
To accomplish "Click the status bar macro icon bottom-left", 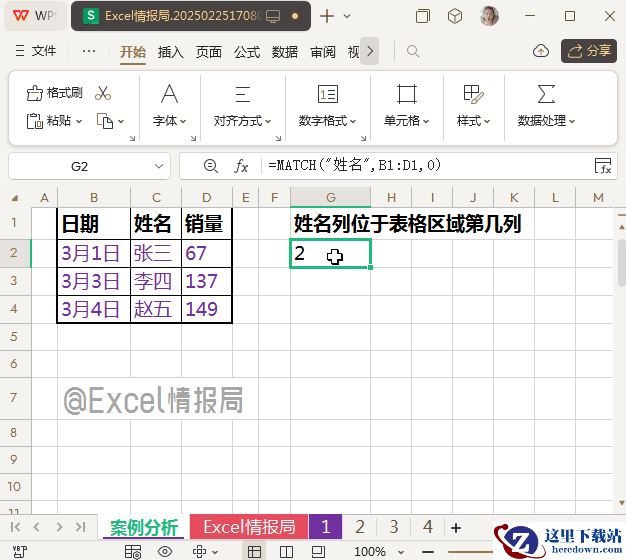I will [20, 552].
